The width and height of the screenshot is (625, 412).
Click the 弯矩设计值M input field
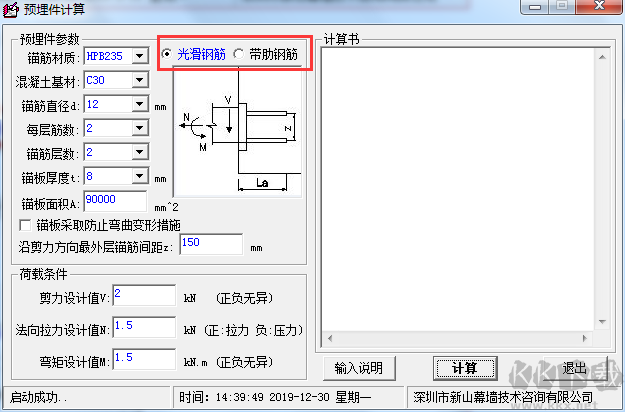pyautogui.click(x=144, y=359)
